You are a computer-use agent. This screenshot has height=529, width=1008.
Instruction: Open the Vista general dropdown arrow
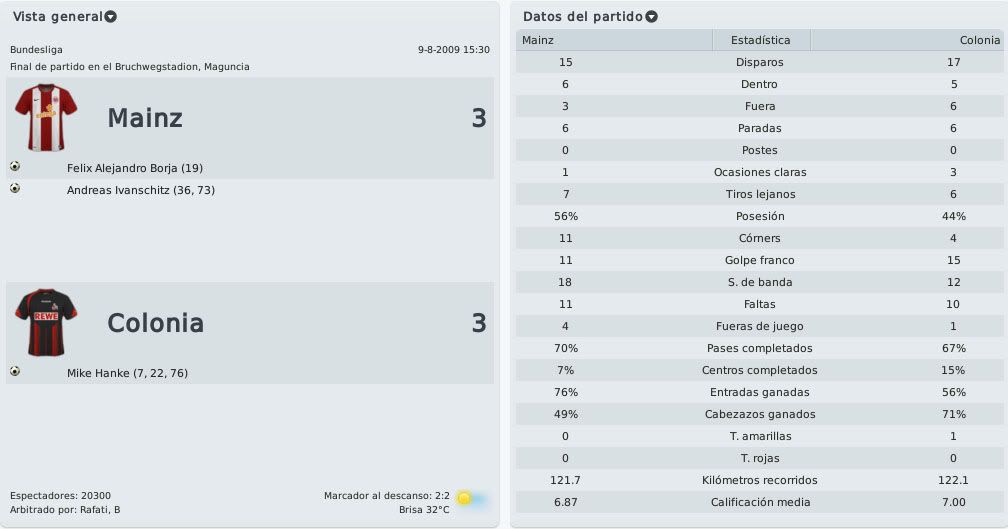111,17
